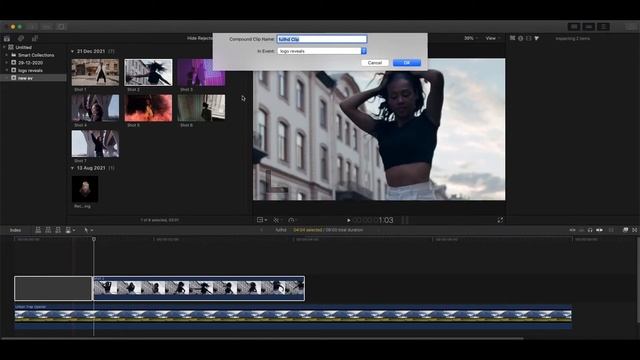Open the Info inspector filter icon
Viewport: 640px width, 360px height.
[537, 38]
